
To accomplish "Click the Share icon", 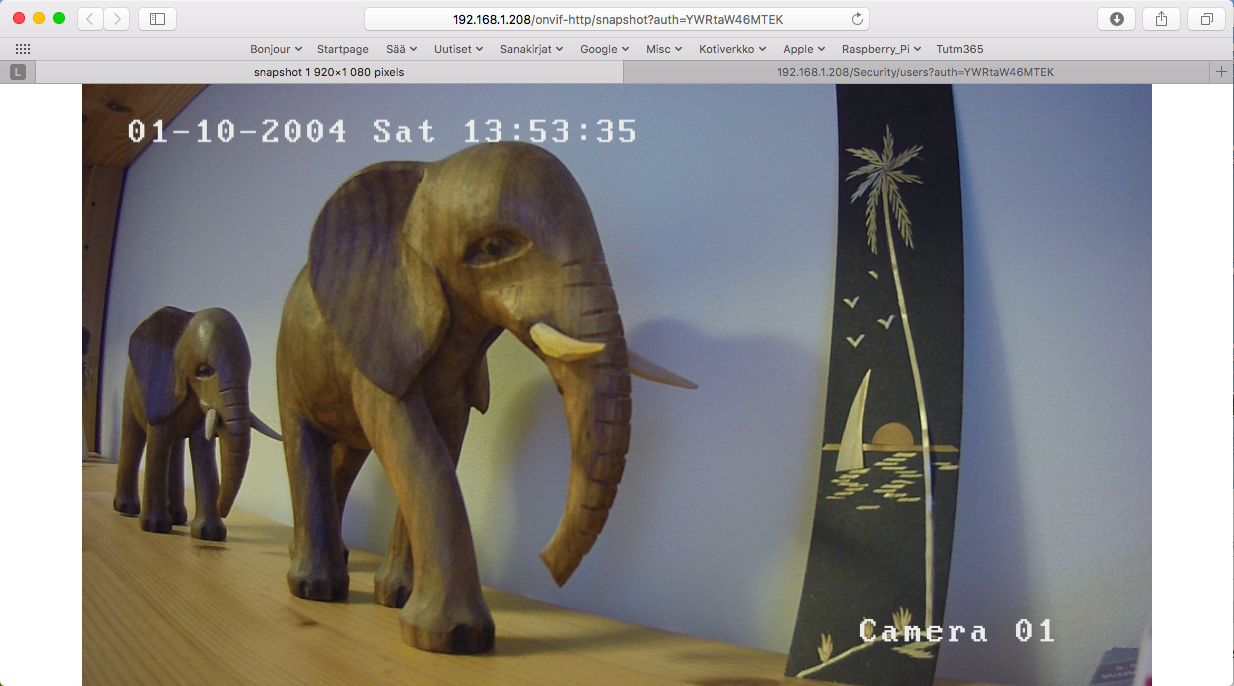I will click(x=1160, y=18).
